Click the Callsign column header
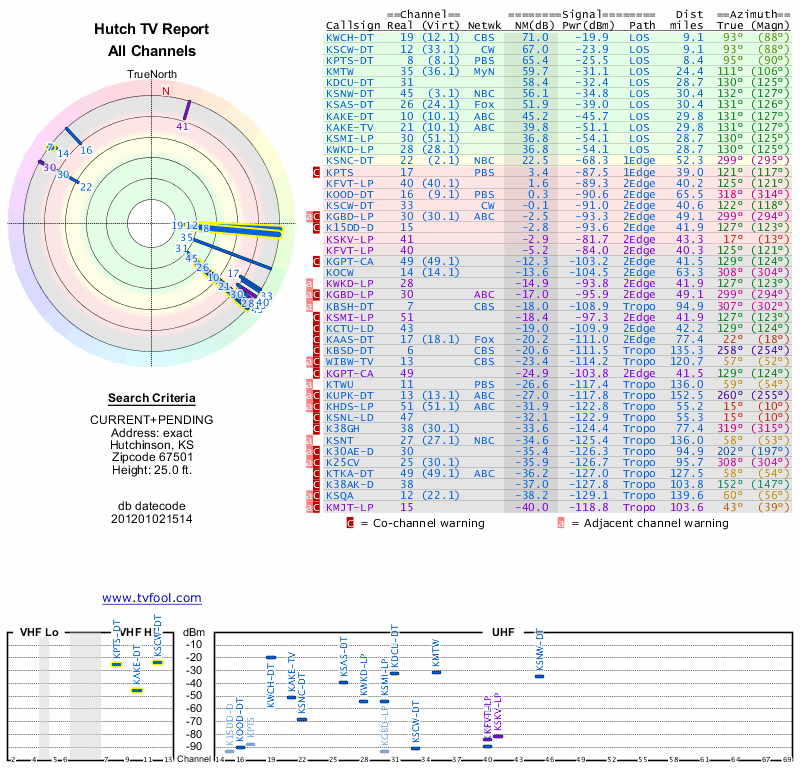The image size is (800, 768). (353, 25)
